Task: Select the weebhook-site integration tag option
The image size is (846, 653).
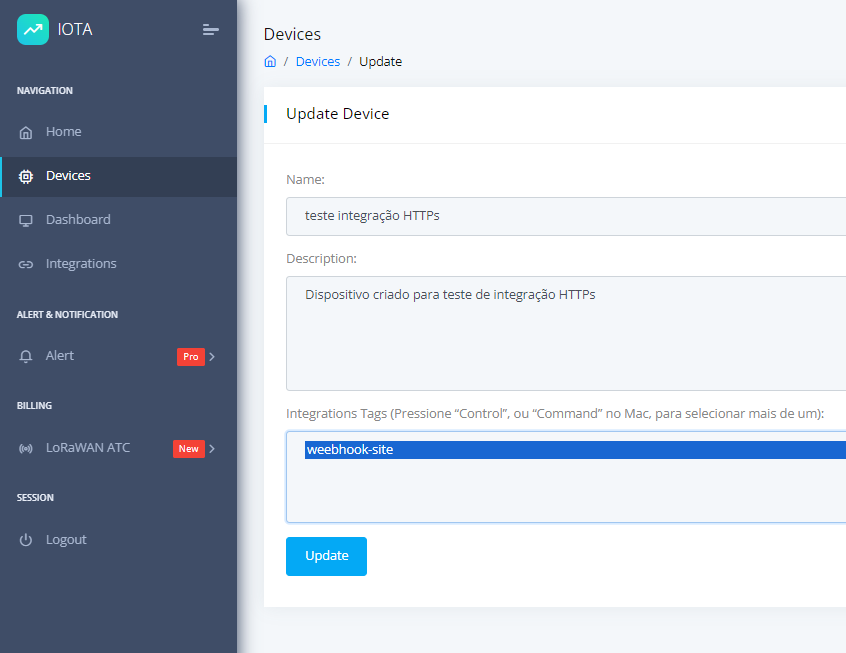Action: point(575,450)
